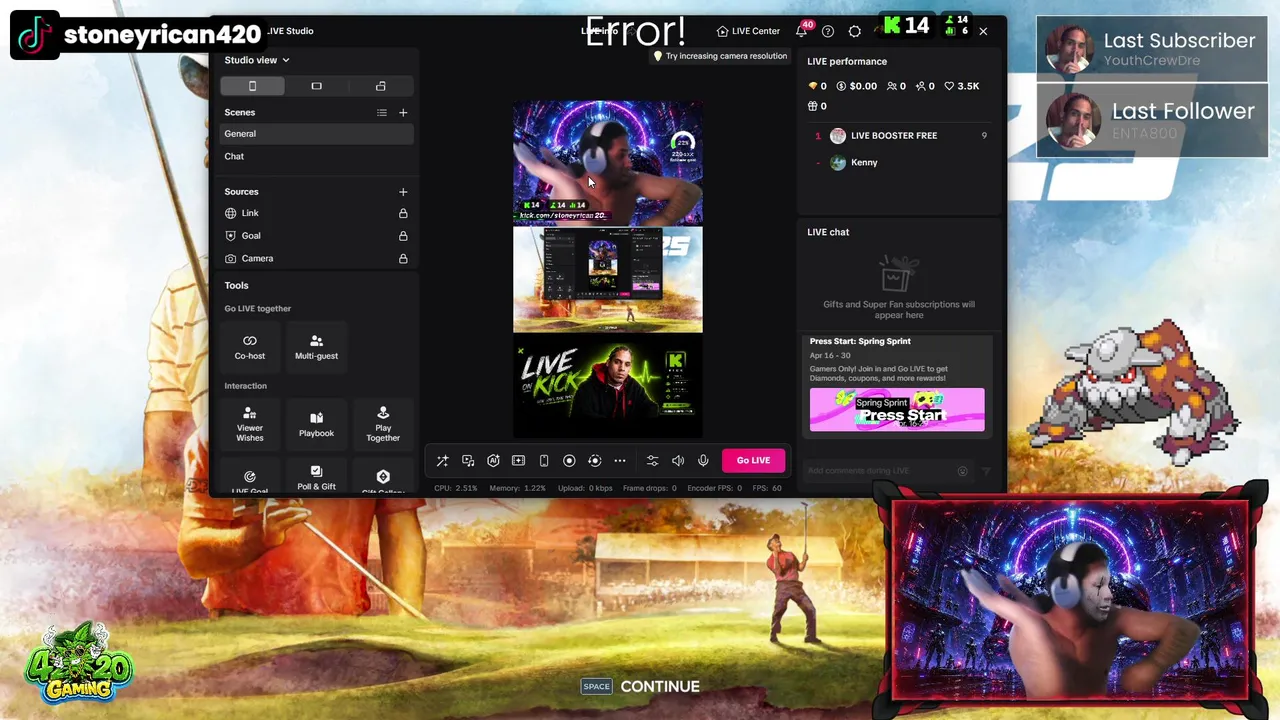1280x720 pixels.
Task: Open scenes list options icon
Action: coord(381,113)
